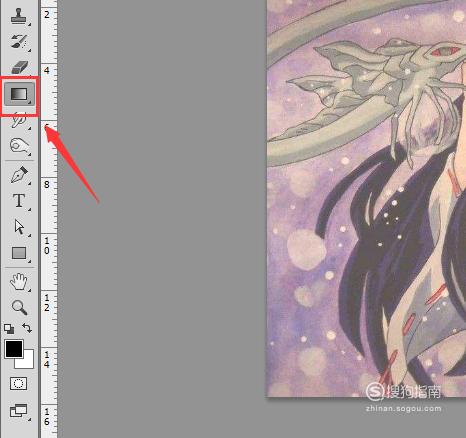
Task: Click the anime artwork canvas
Action: (x=366, y=198)
